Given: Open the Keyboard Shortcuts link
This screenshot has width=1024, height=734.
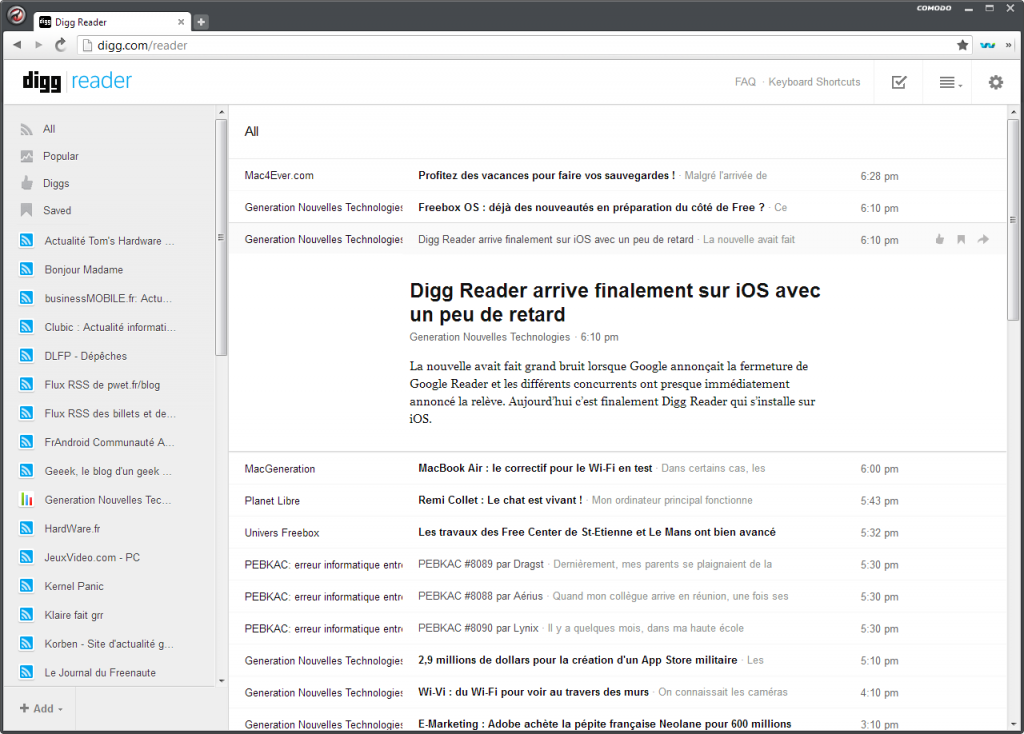Looking at the screenshot, I should point(814,82).
